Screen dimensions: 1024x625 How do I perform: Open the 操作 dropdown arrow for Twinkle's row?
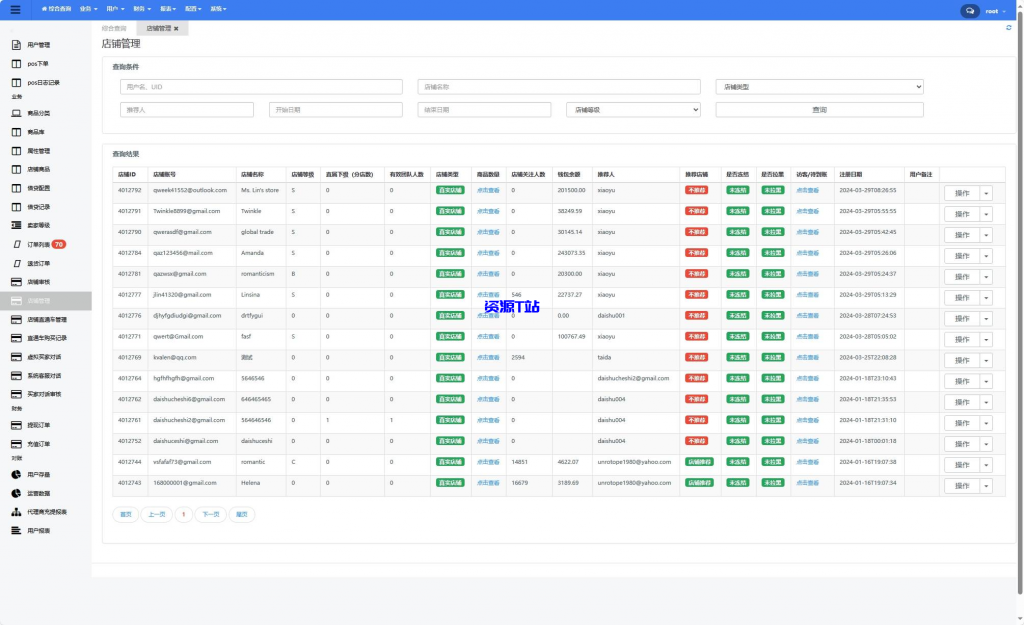pyautogui.click(x=986, y=214)
